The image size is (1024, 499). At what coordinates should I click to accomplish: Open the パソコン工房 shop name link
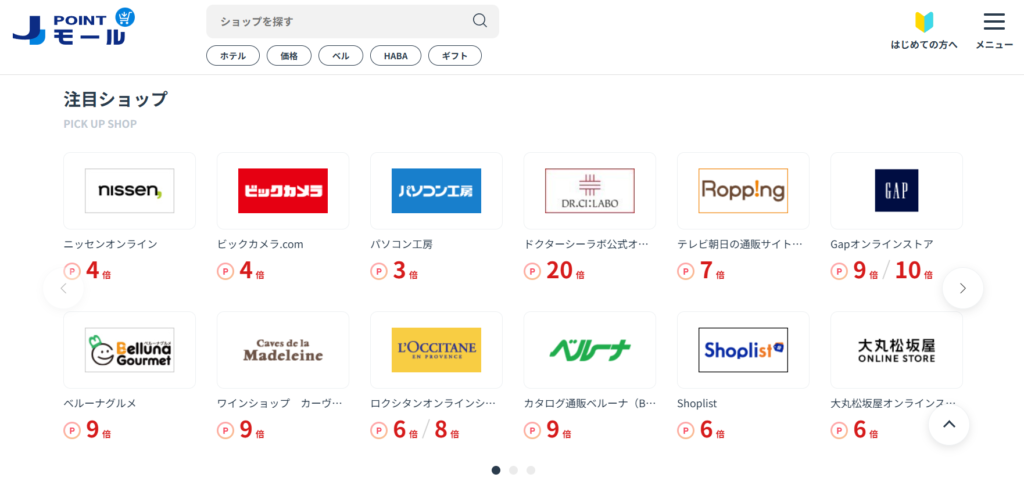401,244
